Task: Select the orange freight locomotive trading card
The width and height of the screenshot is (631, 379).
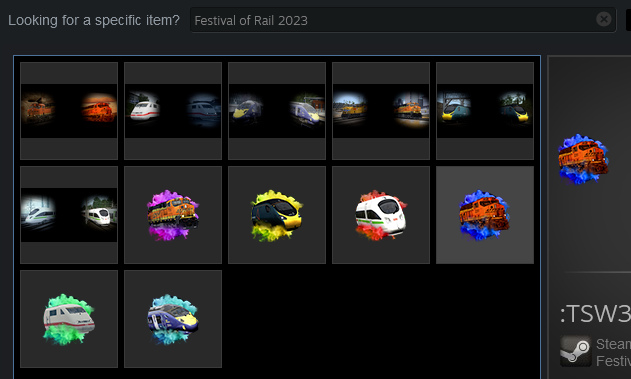Action: pyautogui.click(x=69, y=111)
